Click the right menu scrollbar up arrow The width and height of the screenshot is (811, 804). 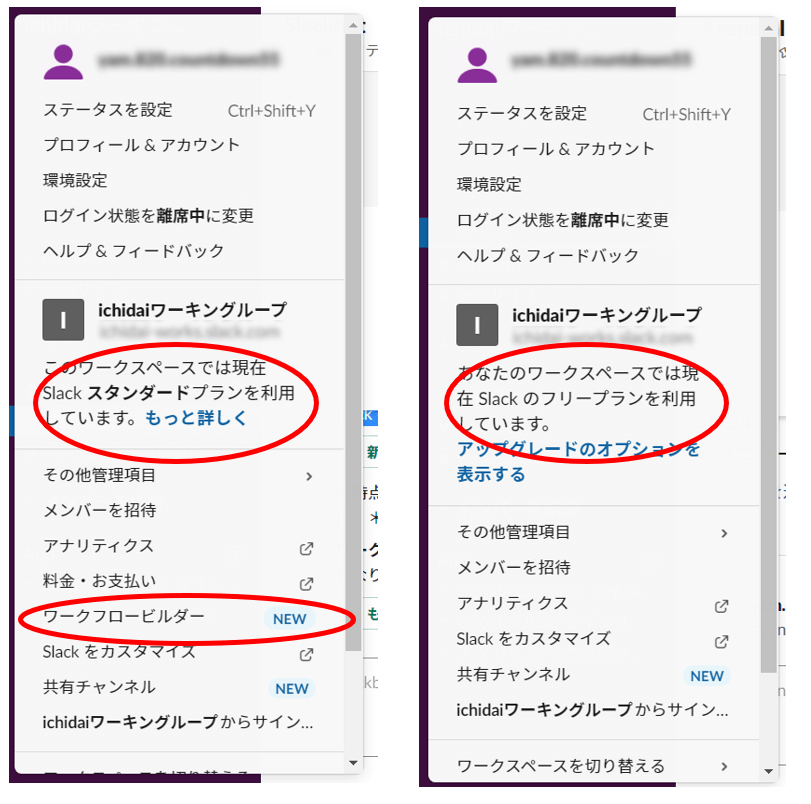[x=769, y=28]
